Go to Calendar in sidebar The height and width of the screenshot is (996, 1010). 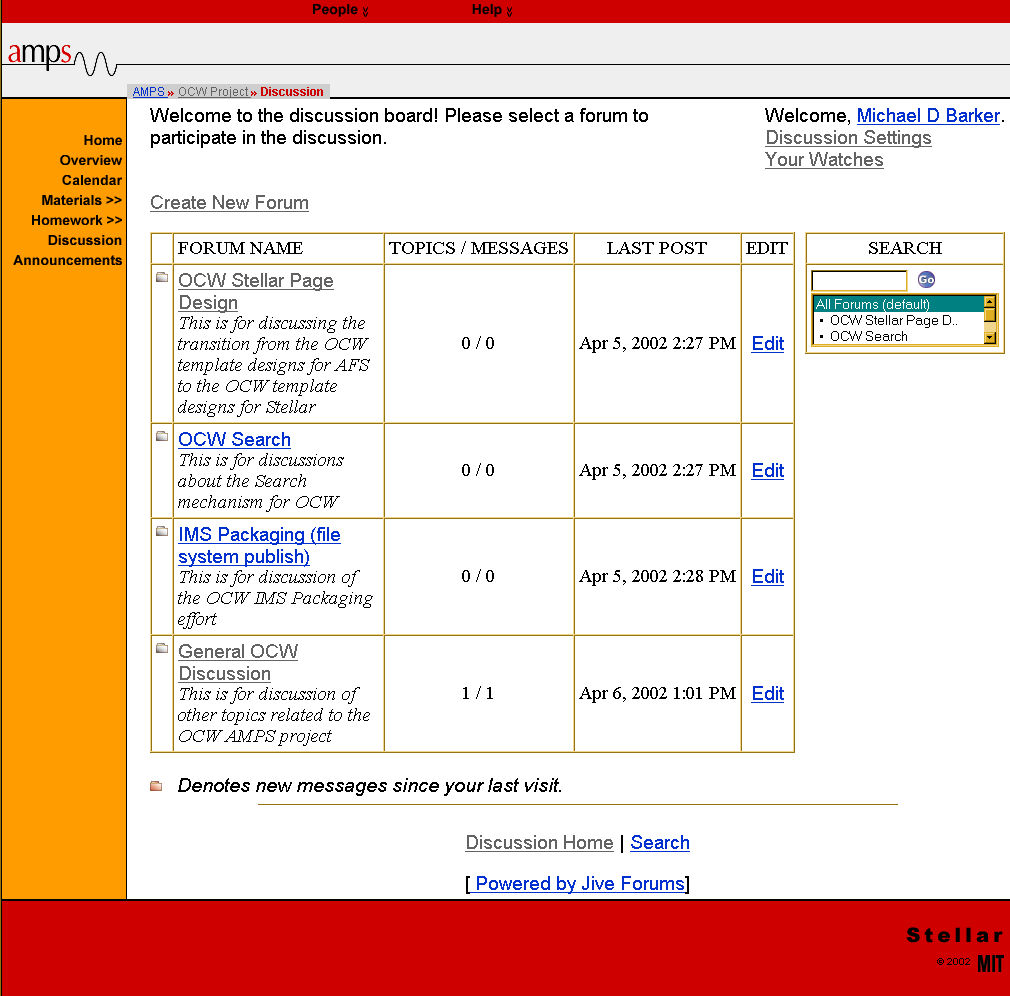[91, 180]
